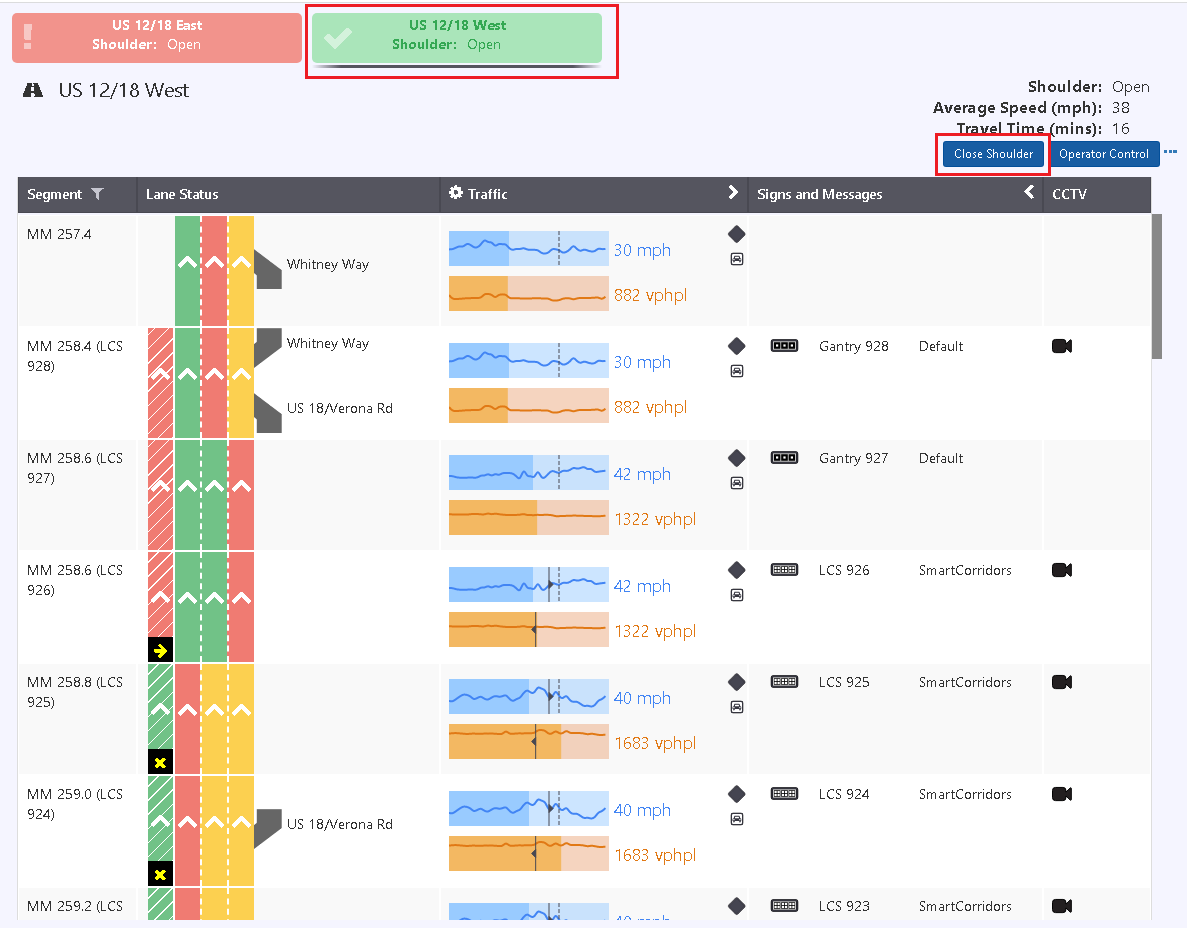This screenshot has width=1187, height=928.
Task: Click speed chart in LCS 925 row
Action: (528, 696)
